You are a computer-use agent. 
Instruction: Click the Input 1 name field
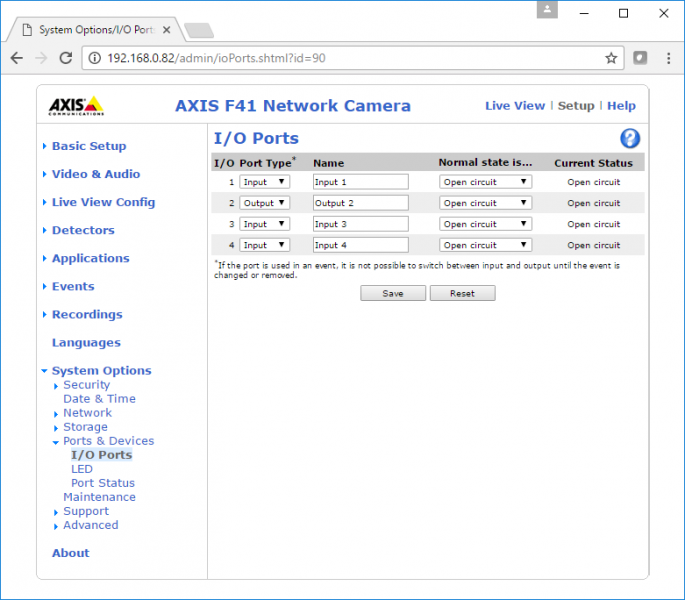(361, 182)
